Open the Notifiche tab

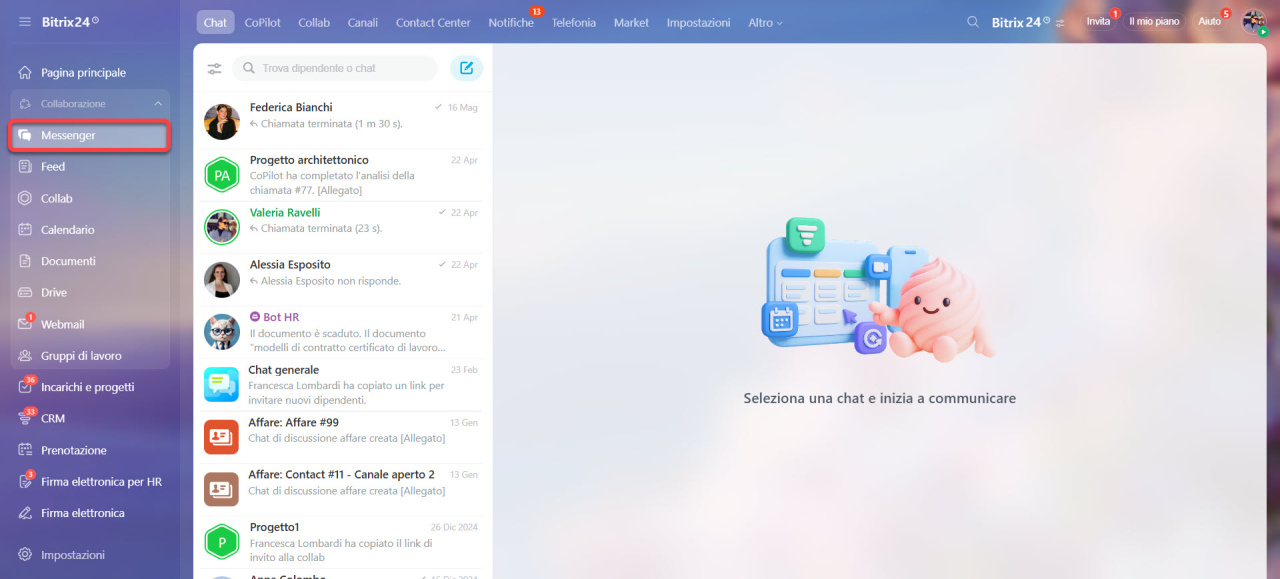click(511, 22)
